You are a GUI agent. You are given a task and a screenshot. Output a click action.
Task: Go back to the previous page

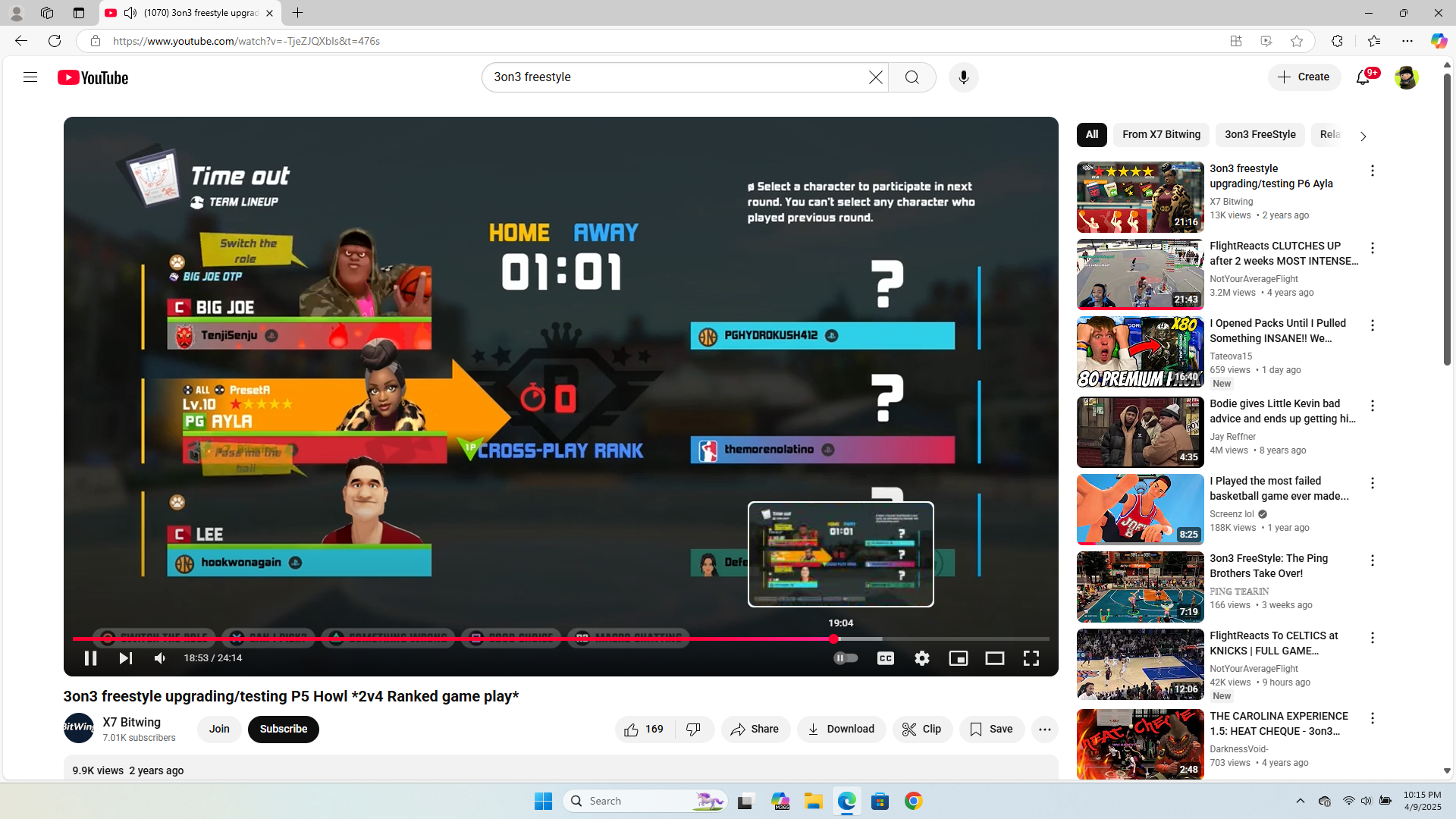[21, 41]
